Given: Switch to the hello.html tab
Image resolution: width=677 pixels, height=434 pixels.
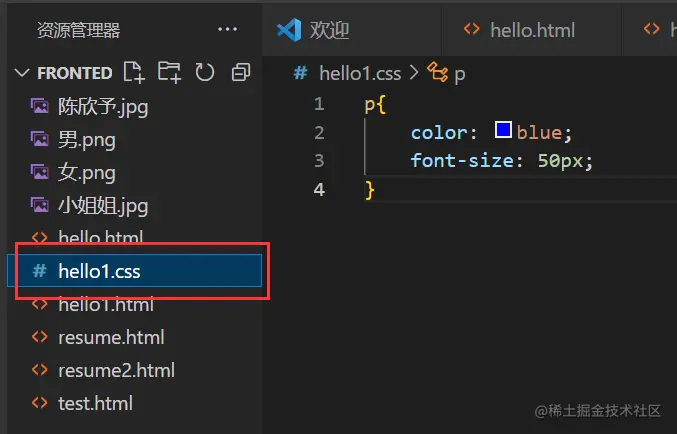Looking at the screenshot, I should (x=532, y=30).
